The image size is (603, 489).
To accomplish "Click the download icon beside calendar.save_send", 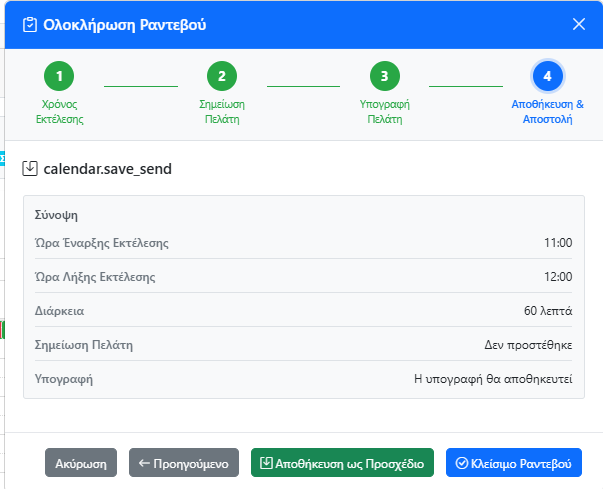I will [x=30, y=169].
